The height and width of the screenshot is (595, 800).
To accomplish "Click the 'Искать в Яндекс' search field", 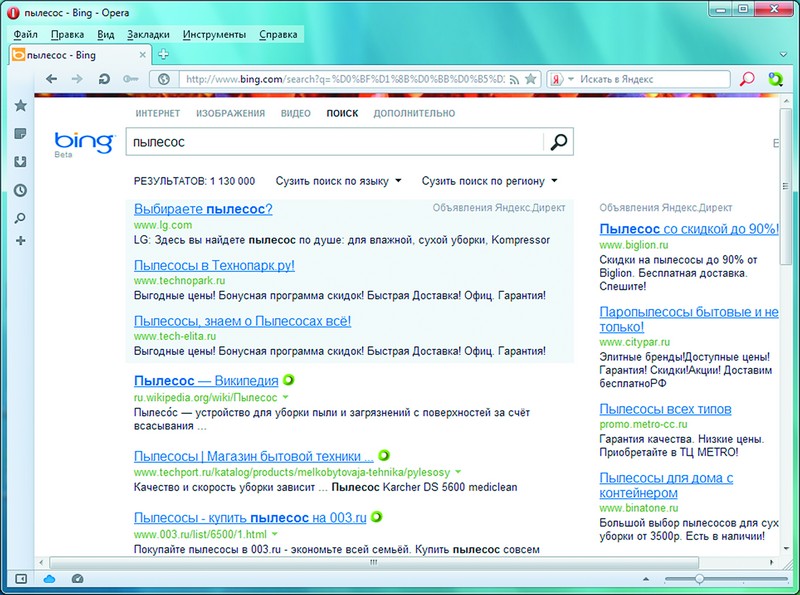I will tap(654, 79).
